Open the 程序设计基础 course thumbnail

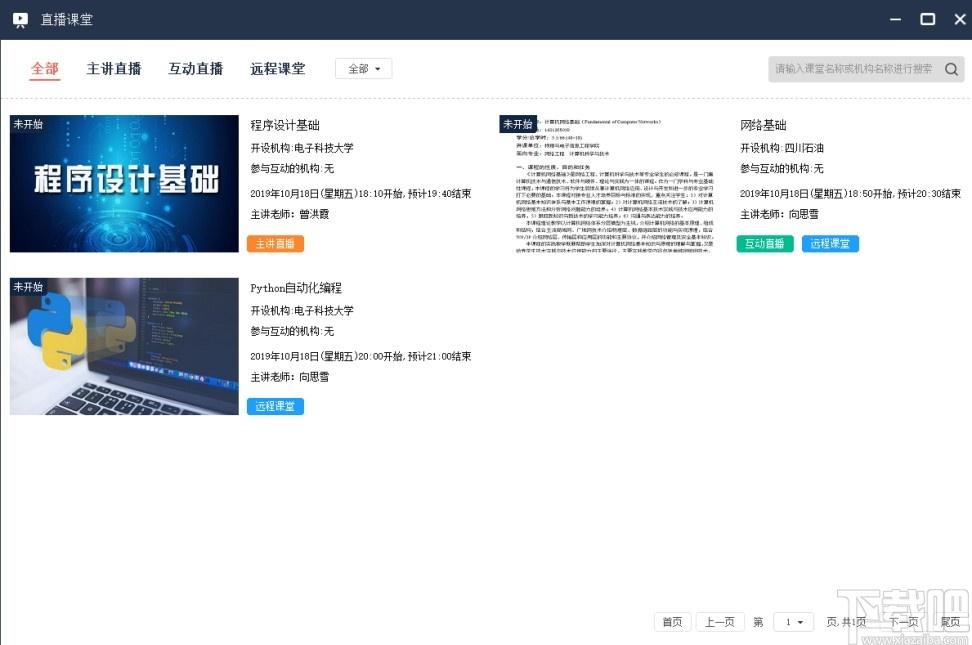pos(124,184)
